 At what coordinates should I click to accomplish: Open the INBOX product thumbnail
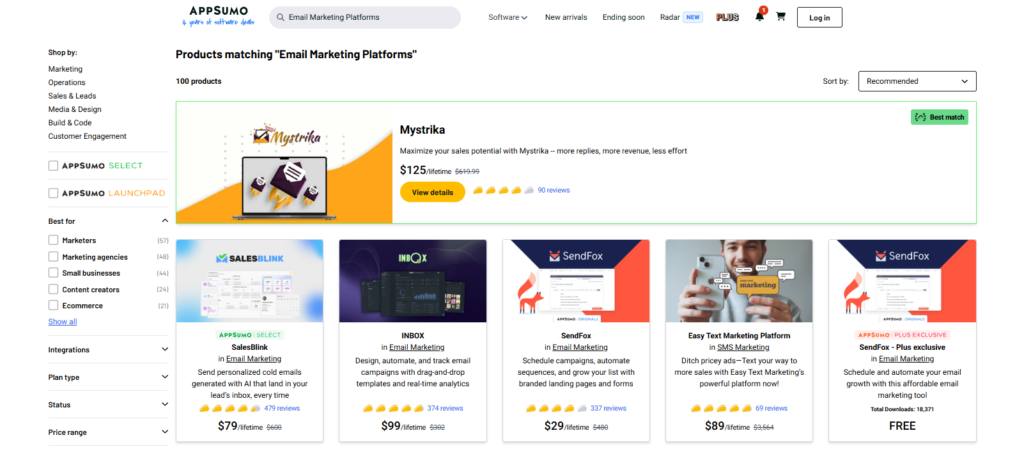413,281
